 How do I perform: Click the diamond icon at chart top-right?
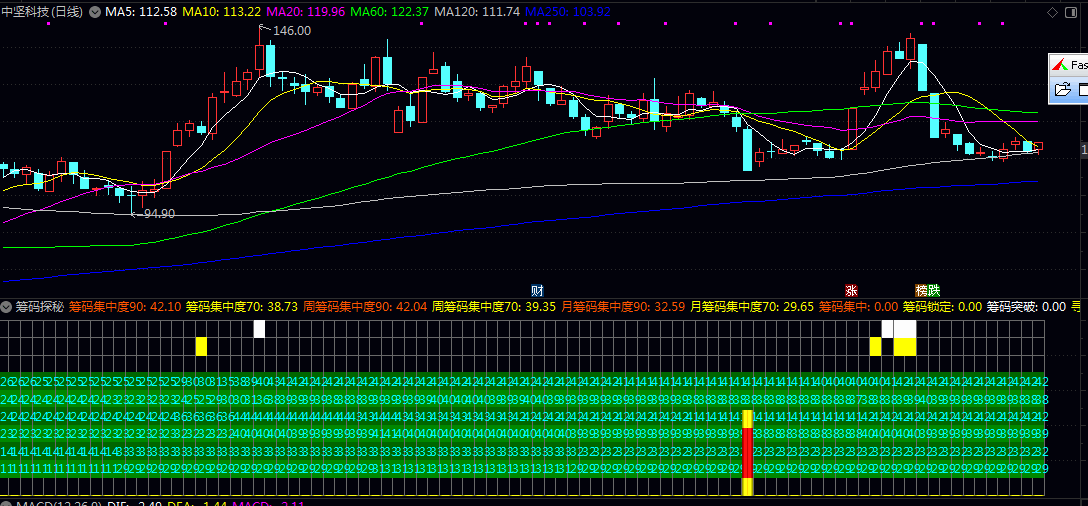click(1053, 12)
